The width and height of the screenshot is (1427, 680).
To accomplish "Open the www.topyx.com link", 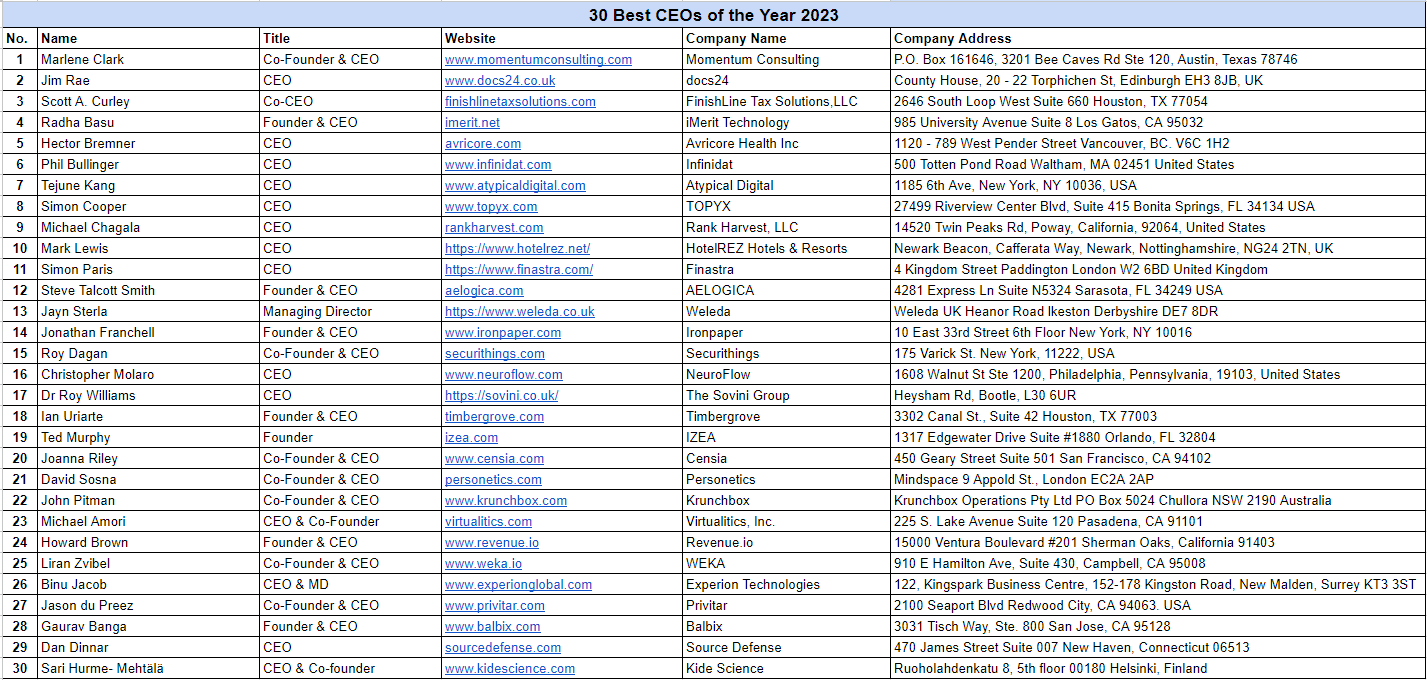I will pyautogui.click(x=491, y=206).
